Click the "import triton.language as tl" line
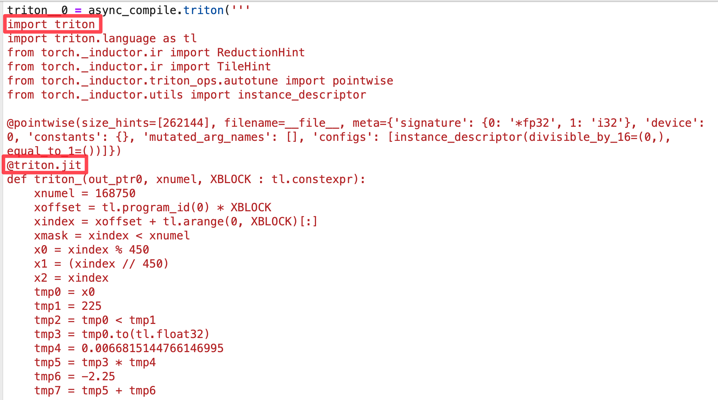This screenshot has height=400, width=718. pyautogui.click(x=101, y=38)
